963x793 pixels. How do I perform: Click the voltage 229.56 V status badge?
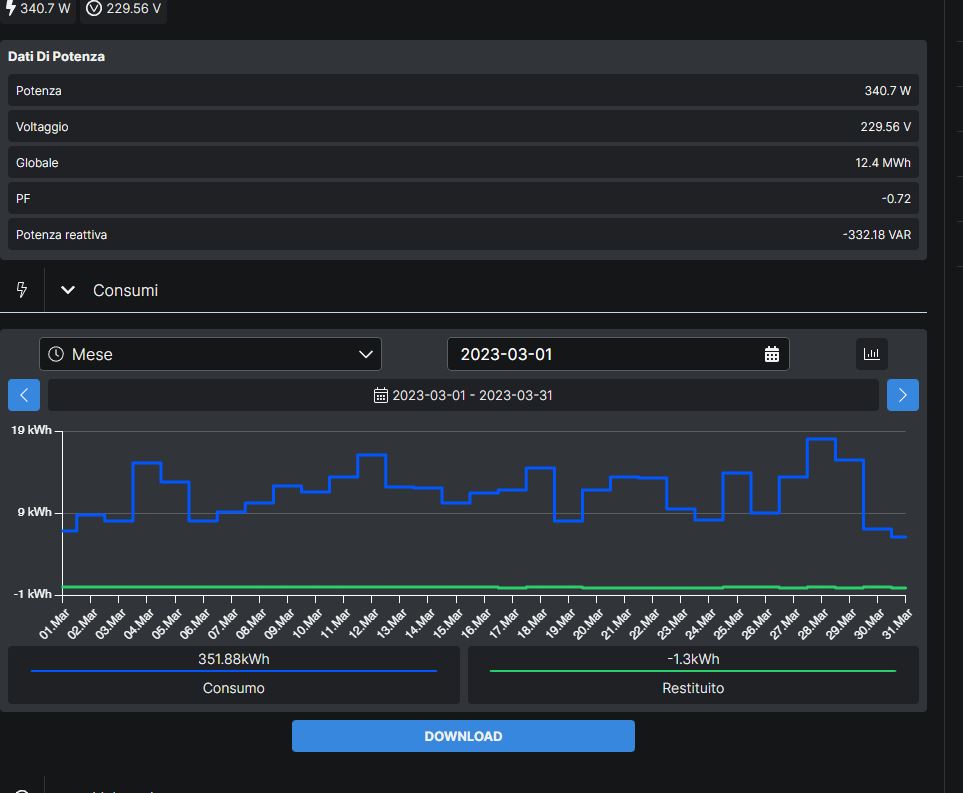(123, 9)
